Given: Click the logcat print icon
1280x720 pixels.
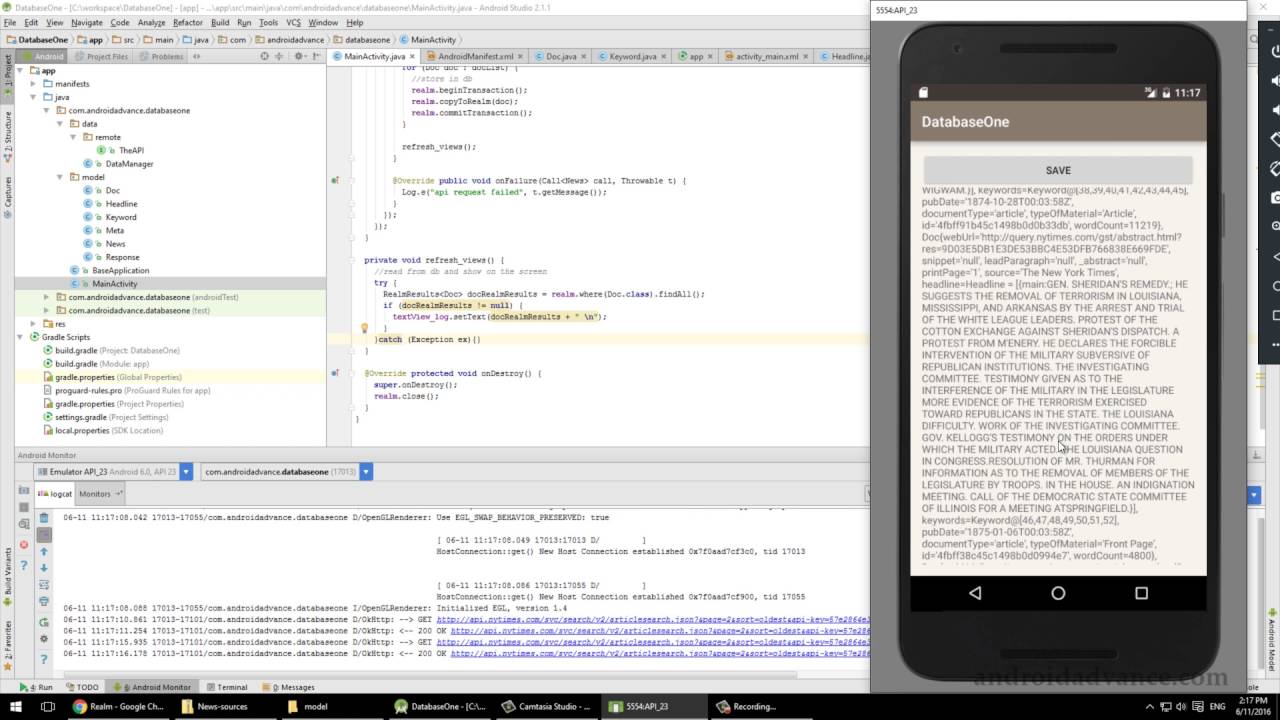Looking at the screenshot, I should click(x=44, y=602).
